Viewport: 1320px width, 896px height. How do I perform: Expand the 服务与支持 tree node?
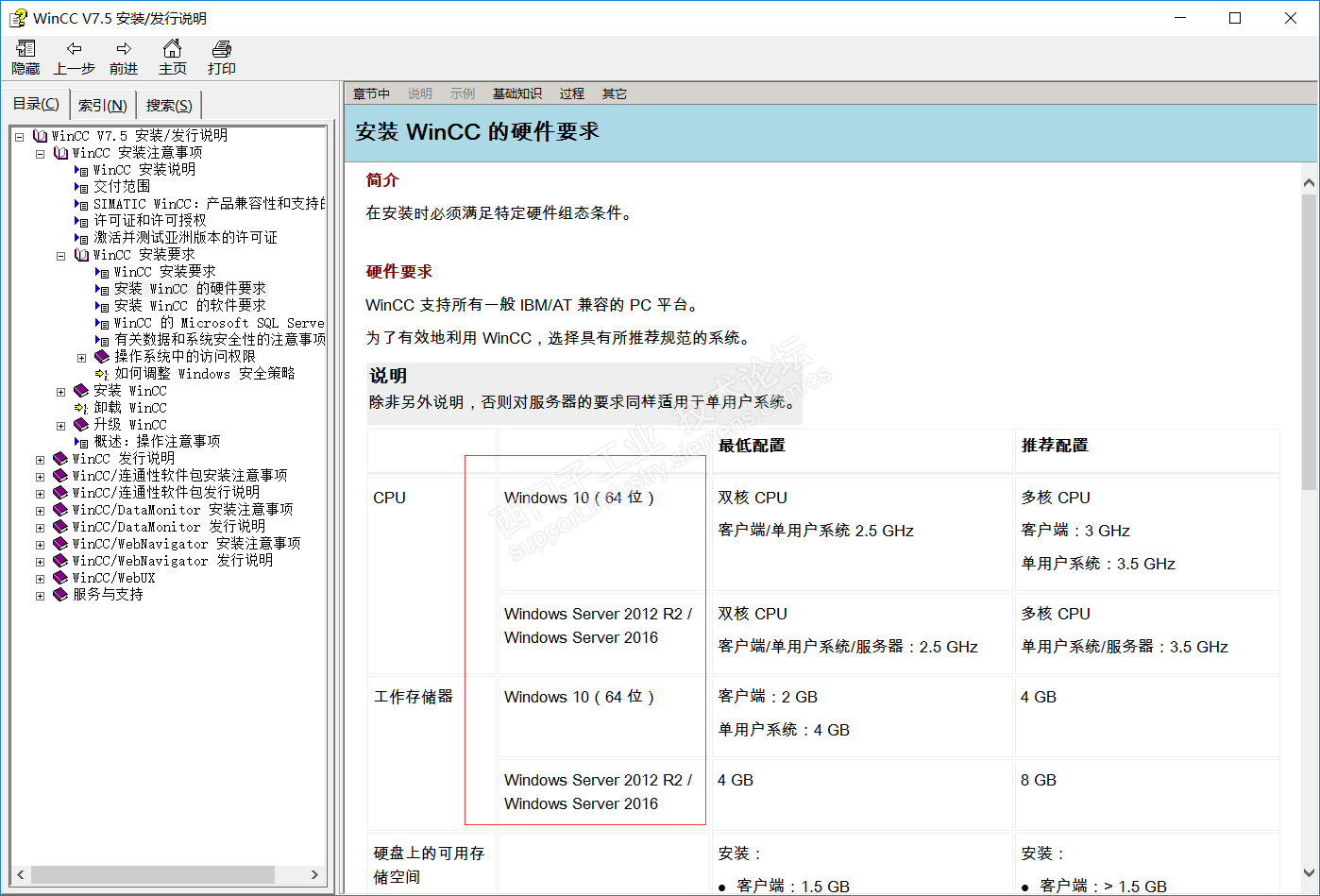[x=39, y=595]
